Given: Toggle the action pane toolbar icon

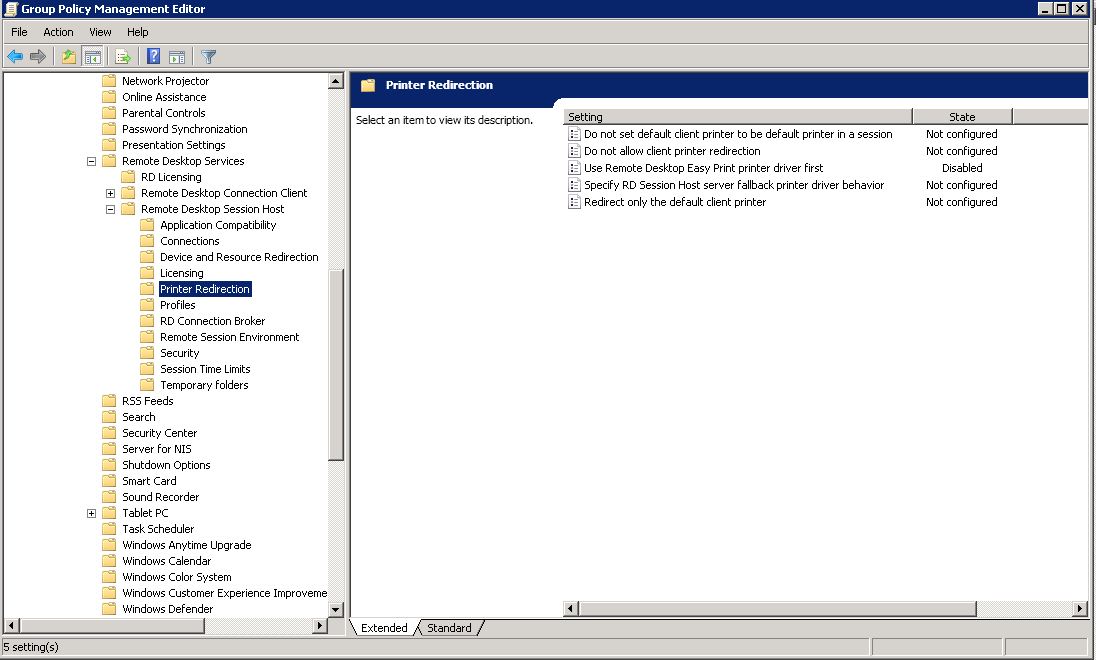Looking at the screenshot, I should (x=178, y=57).
